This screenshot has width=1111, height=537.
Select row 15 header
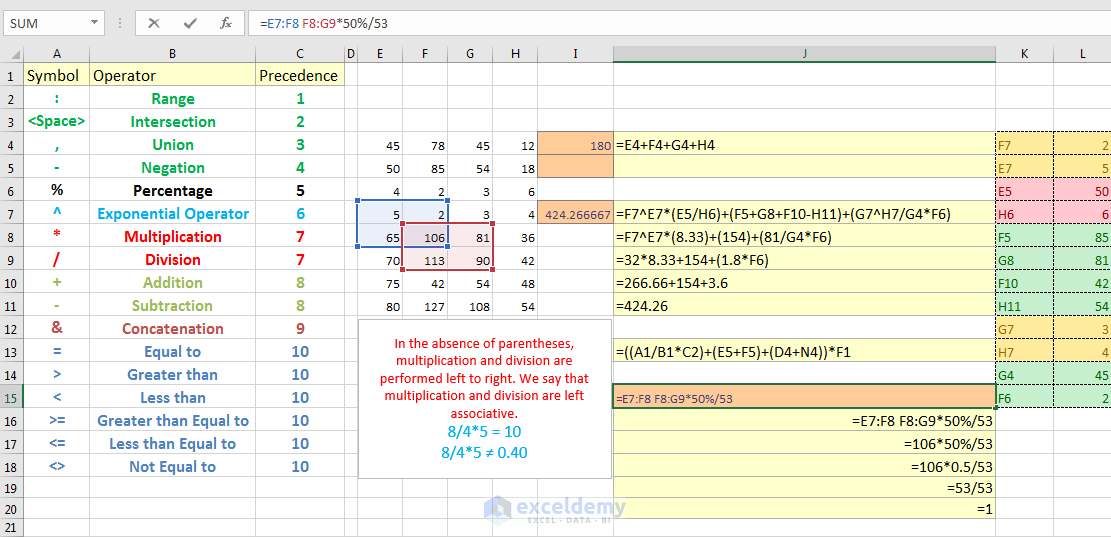click(x=13, y=397)
